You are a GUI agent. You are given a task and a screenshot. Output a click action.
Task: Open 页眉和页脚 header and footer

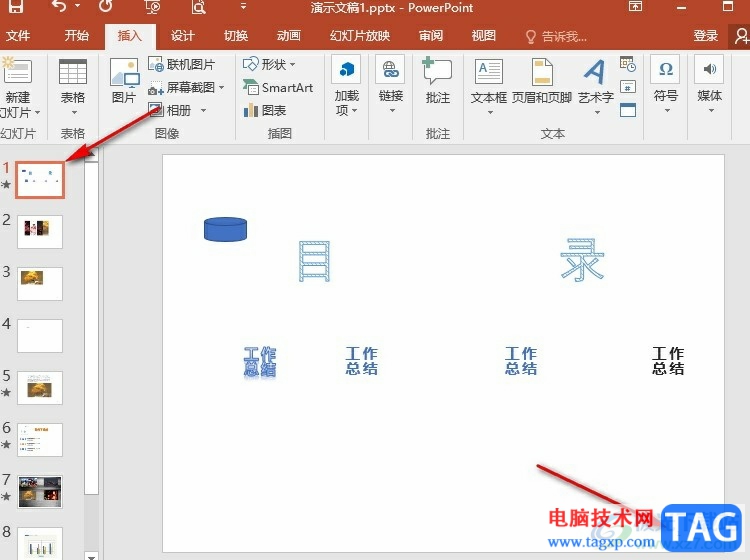tap(541, 80)
